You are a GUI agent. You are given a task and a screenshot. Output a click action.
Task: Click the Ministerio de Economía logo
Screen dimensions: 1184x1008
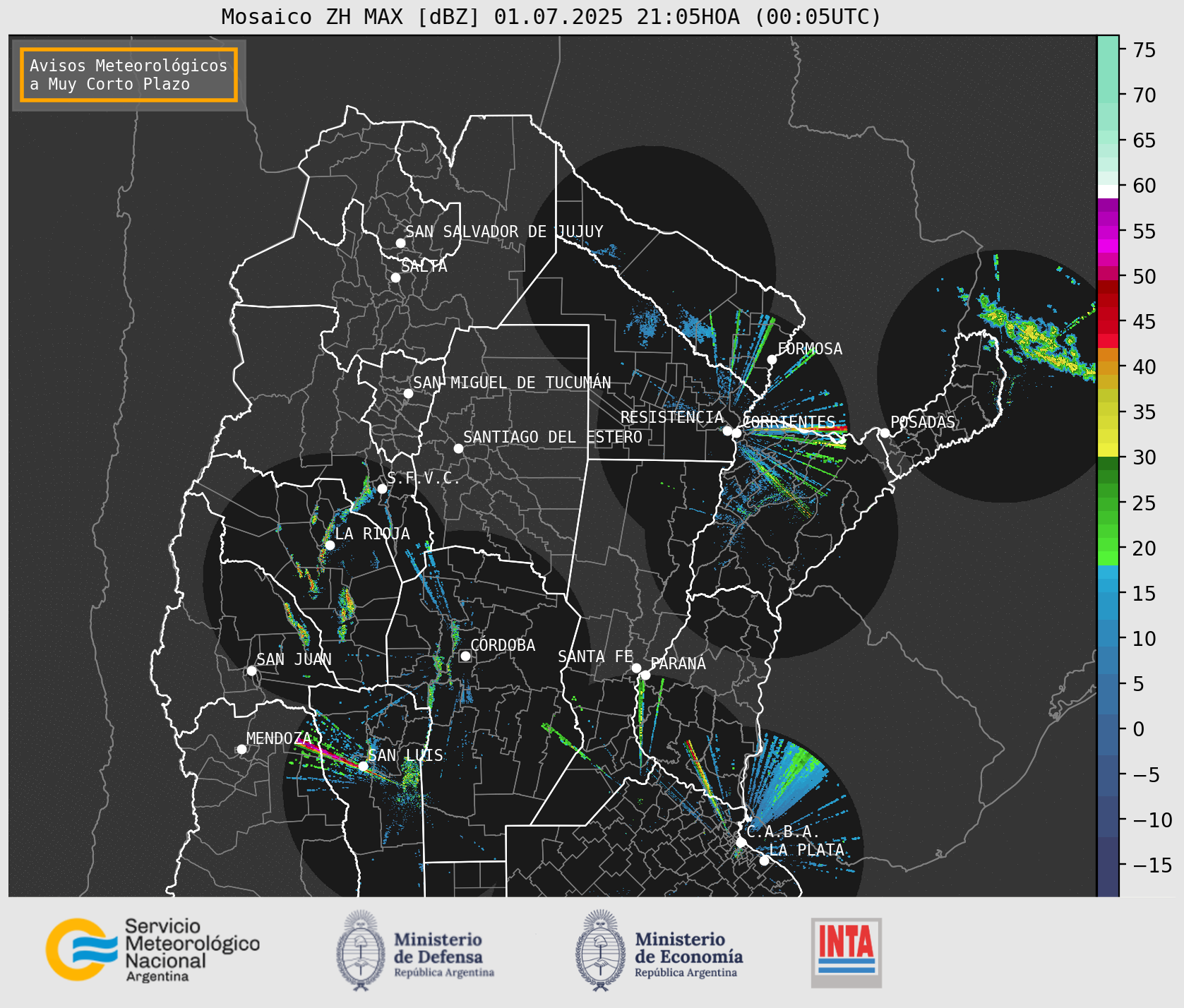click(659, 951)
